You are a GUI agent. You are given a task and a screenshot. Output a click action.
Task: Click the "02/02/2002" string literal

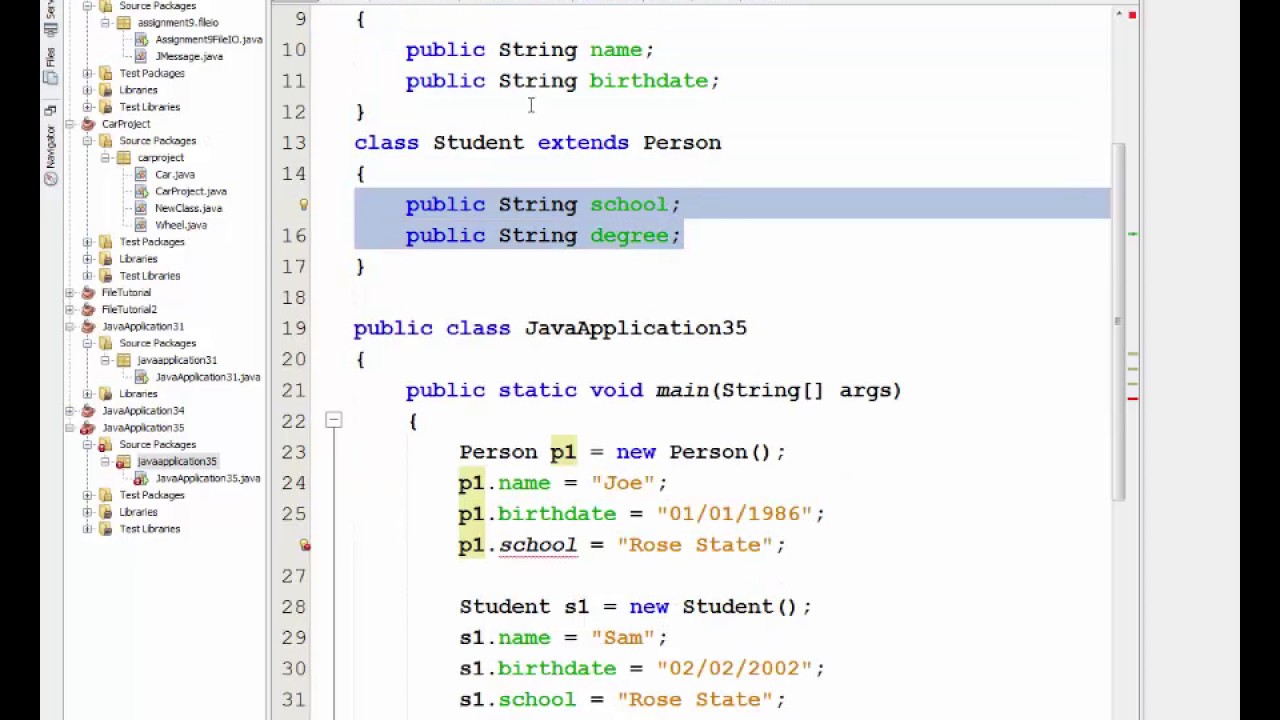point(734,668)
